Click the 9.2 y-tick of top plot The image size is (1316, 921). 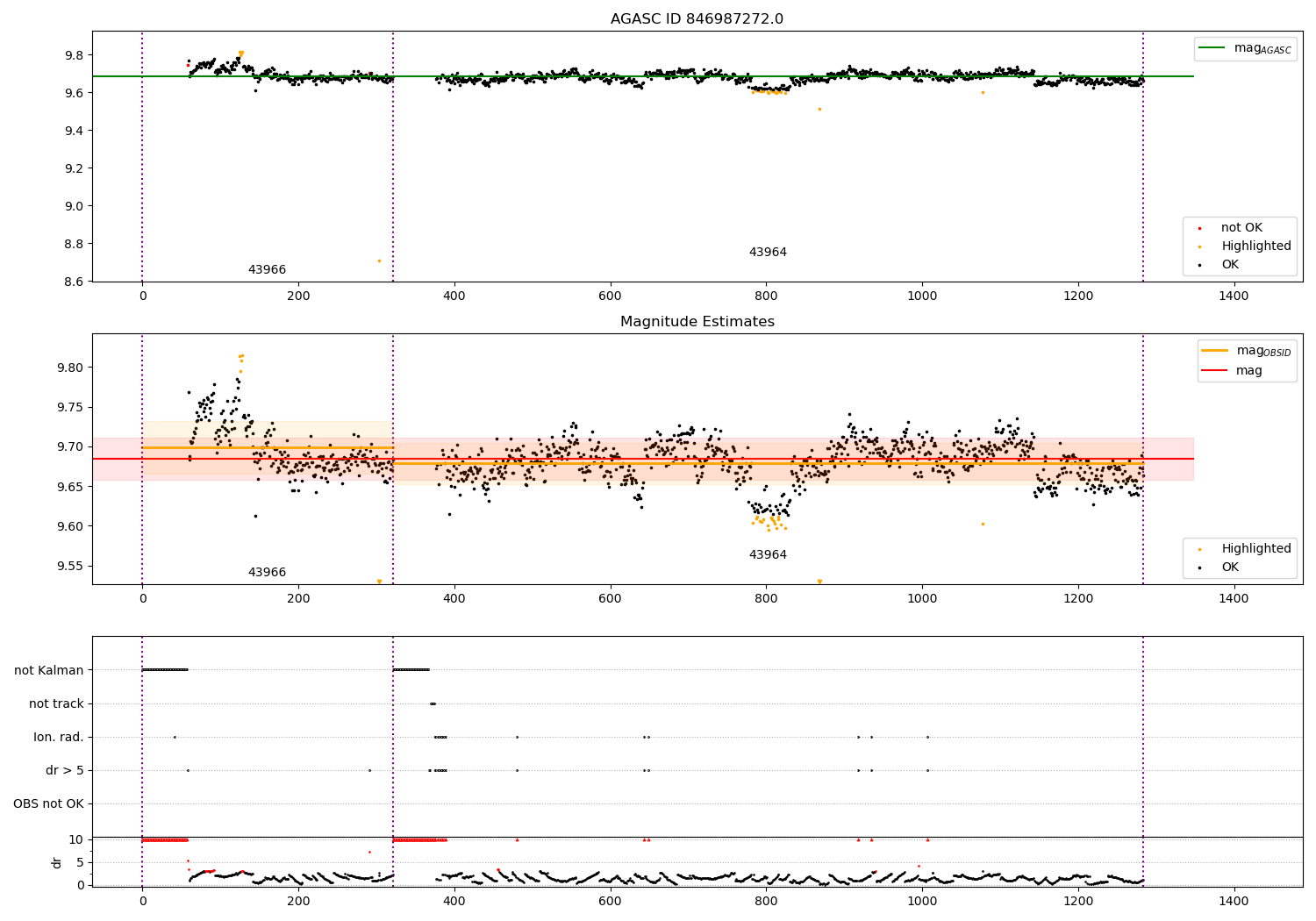(74, 168)
